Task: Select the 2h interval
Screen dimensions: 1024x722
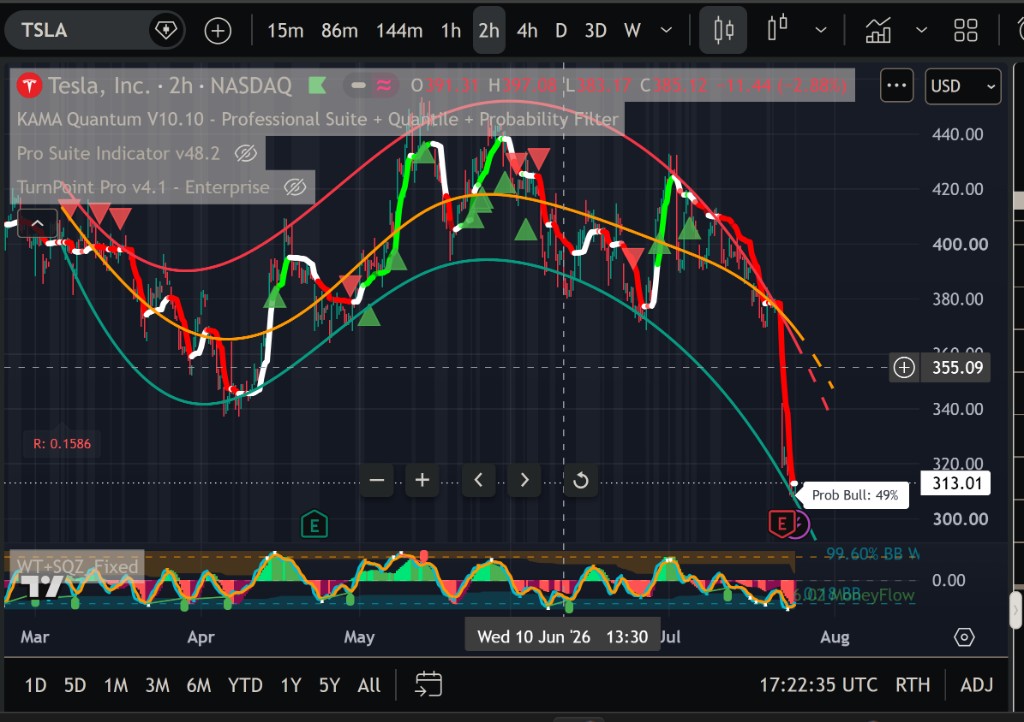Action: point(488,31)
